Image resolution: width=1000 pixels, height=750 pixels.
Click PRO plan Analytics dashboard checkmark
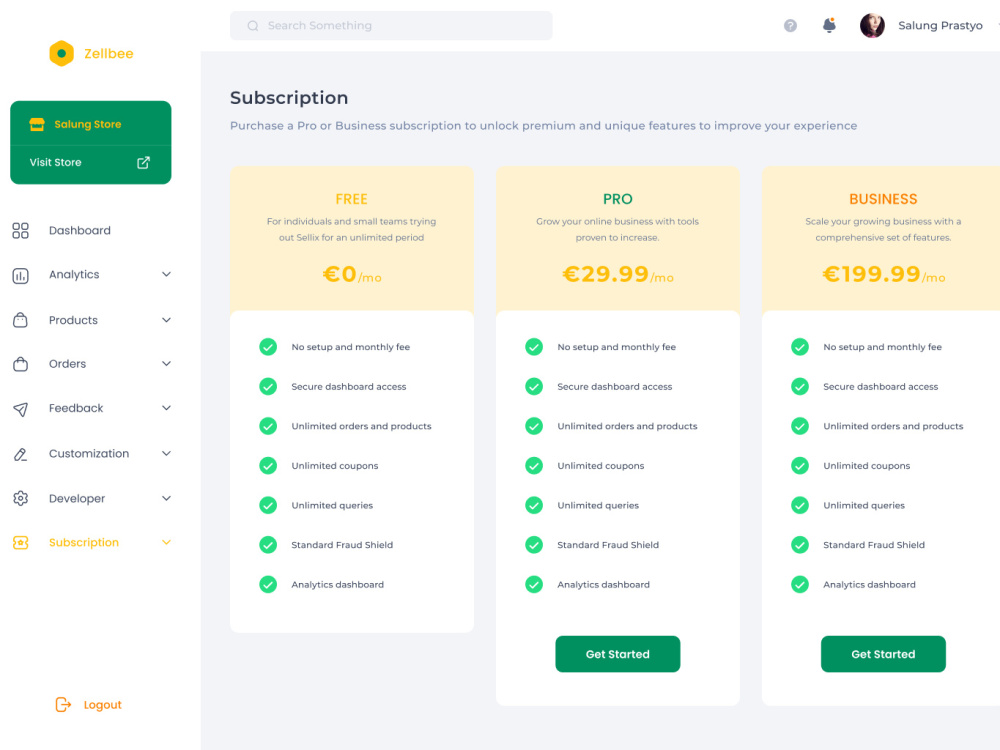tap(534, 584)
